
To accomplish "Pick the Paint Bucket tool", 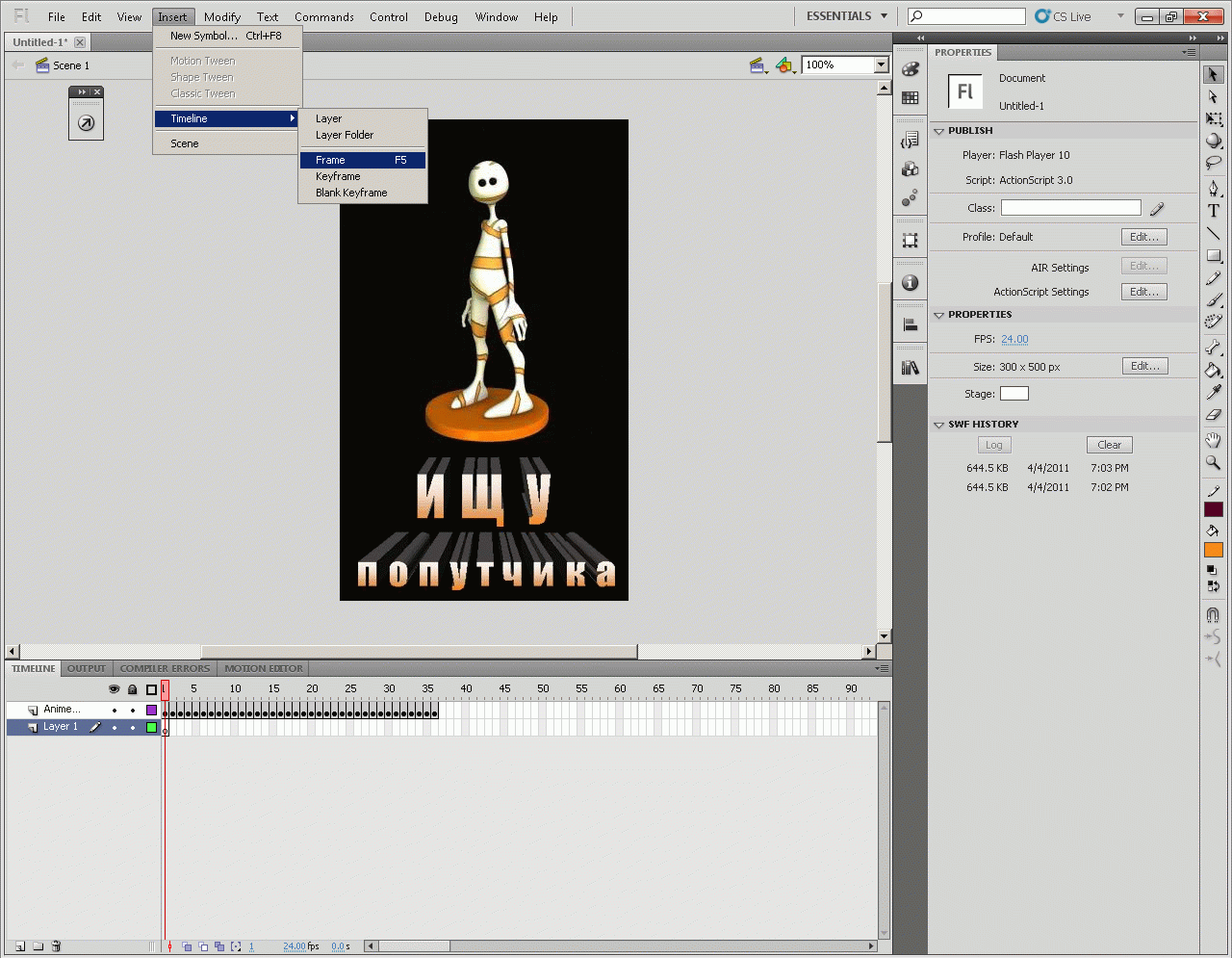I will pos(1213,370).
